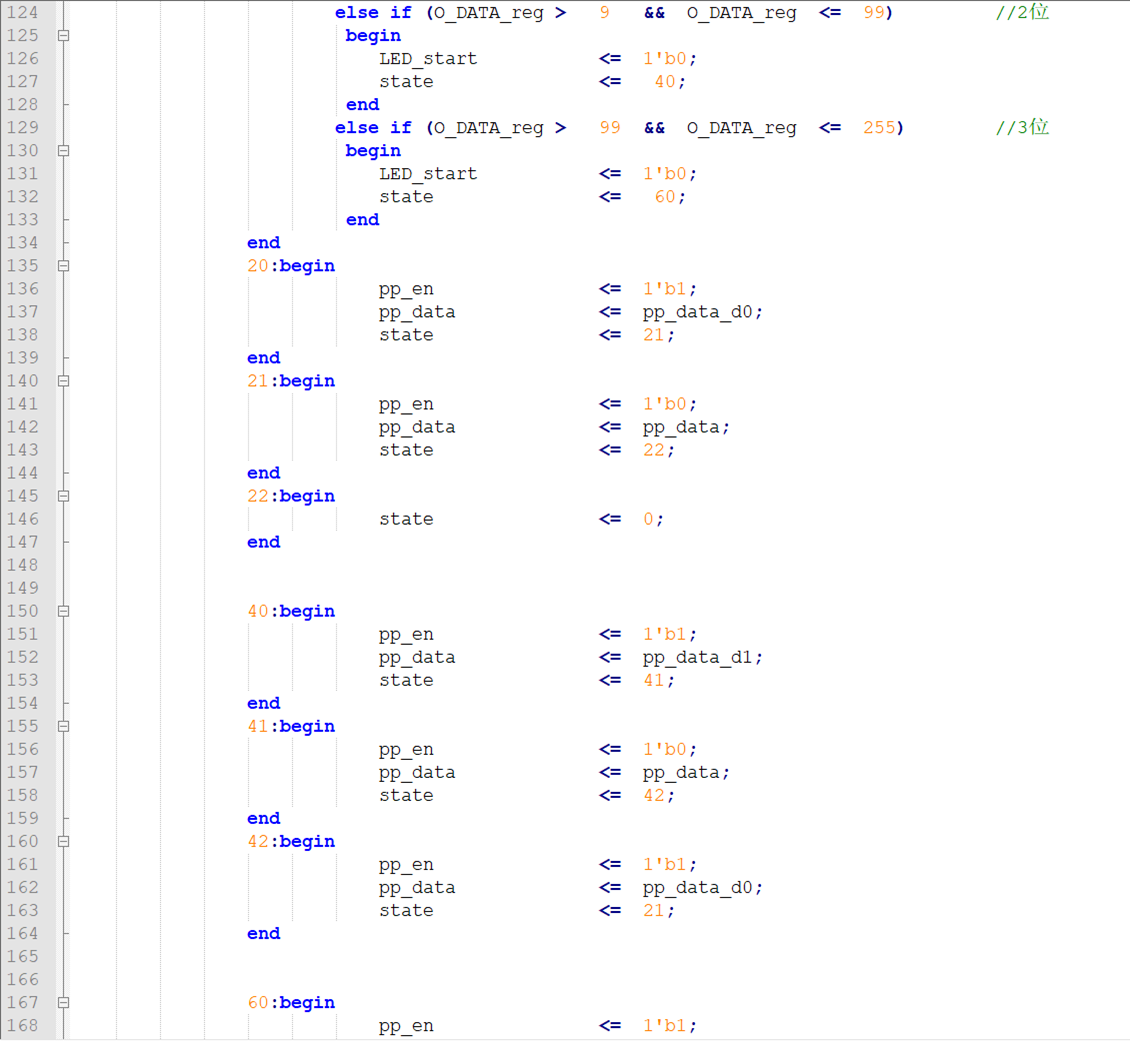Place cursor on the //3位 comment
This screenshot has width=1130, height=1042.
[x=1022, y=128]
